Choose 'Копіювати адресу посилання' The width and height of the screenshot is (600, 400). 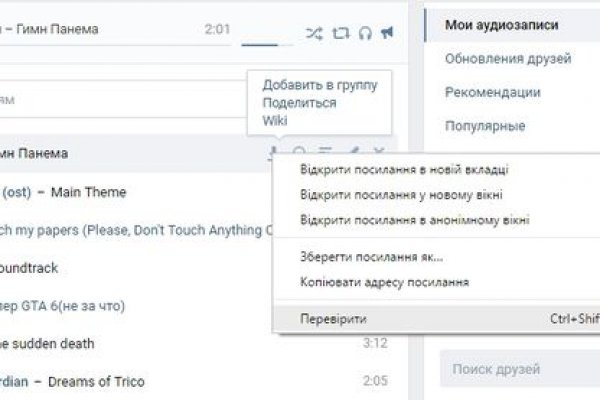(384, 282)
